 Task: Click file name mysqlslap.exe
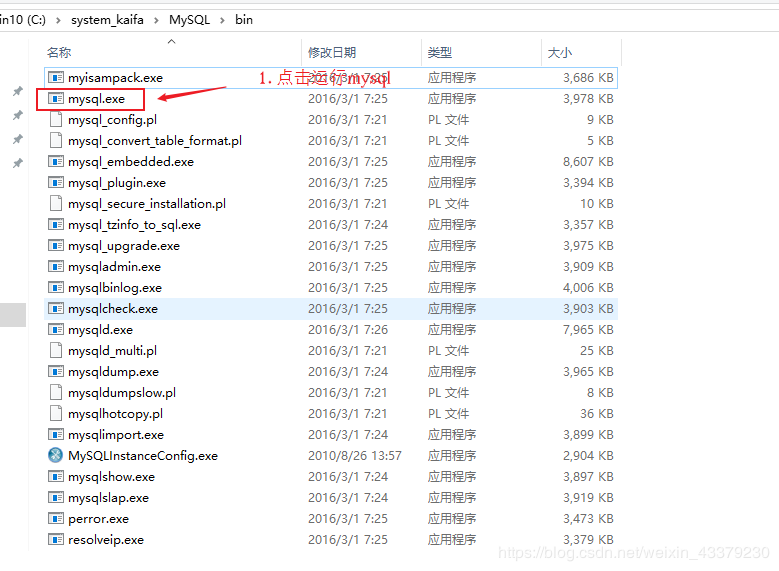[109, 498]
